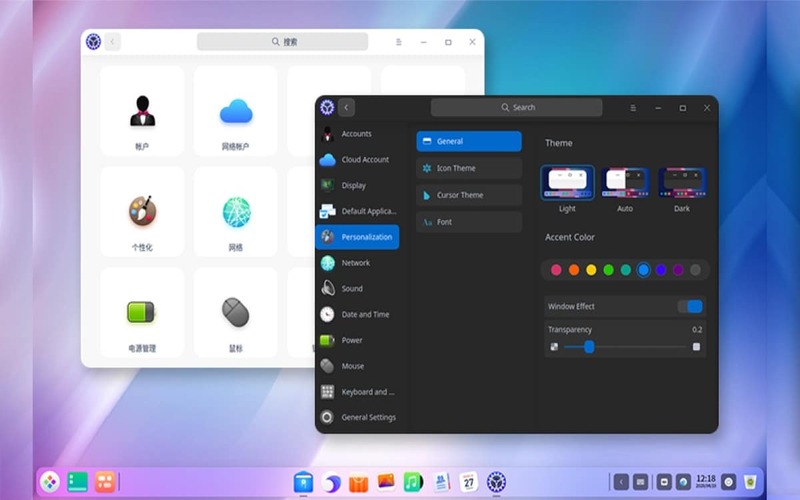800x500 pixels.
Task: Pick the gray accent color
Action: click(695, 270)
